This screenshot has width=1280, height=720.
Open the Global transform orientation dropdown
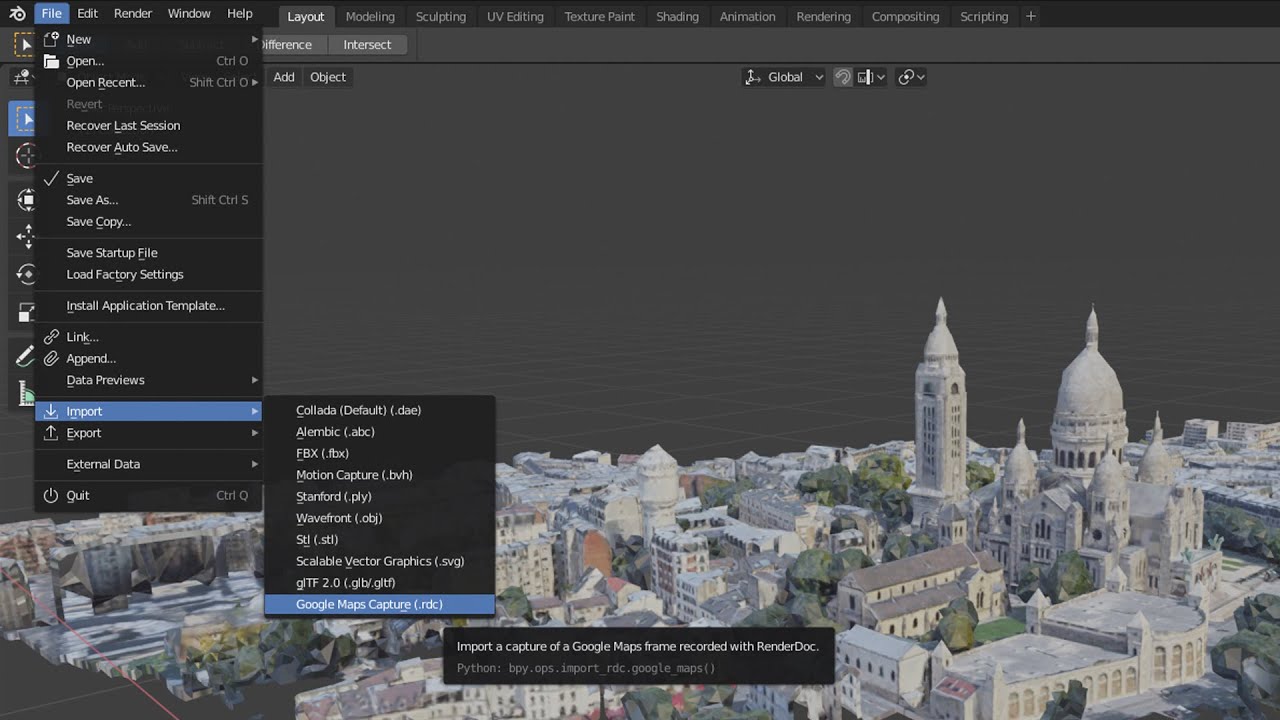click(x=785, y=77)
